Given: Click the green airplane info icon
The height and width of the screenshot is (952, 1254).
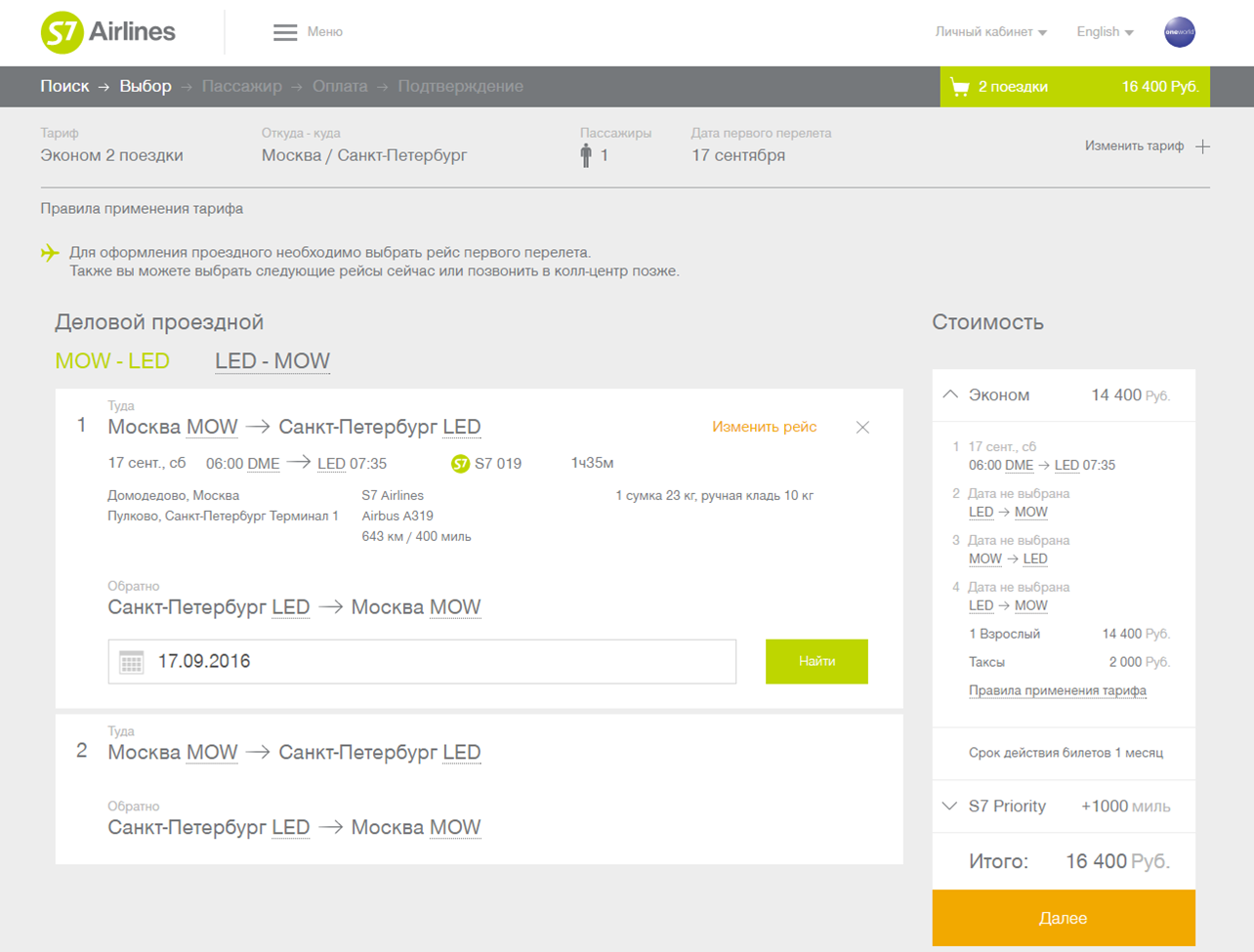Looking at the screenshot, I should tap(50, 253).
